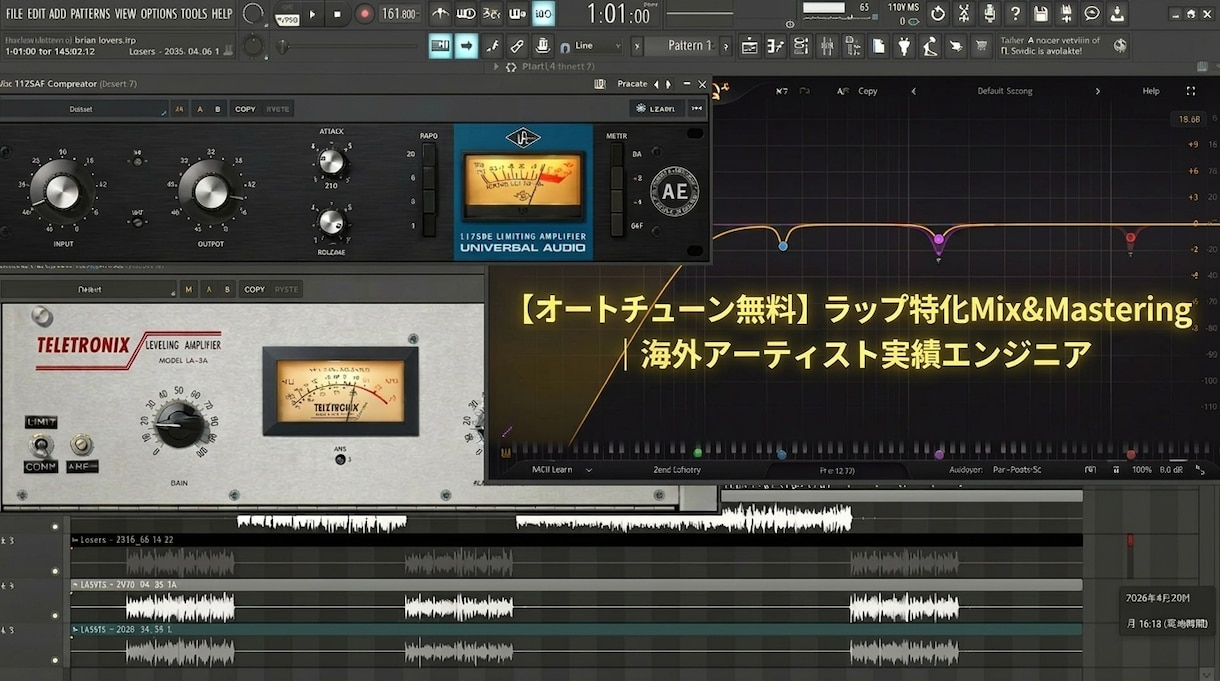The height and width of the screenshot is (681, 1220).
Task: Open the Plugin picker icon
Action: pyautogui.click(x=904, y=45)
